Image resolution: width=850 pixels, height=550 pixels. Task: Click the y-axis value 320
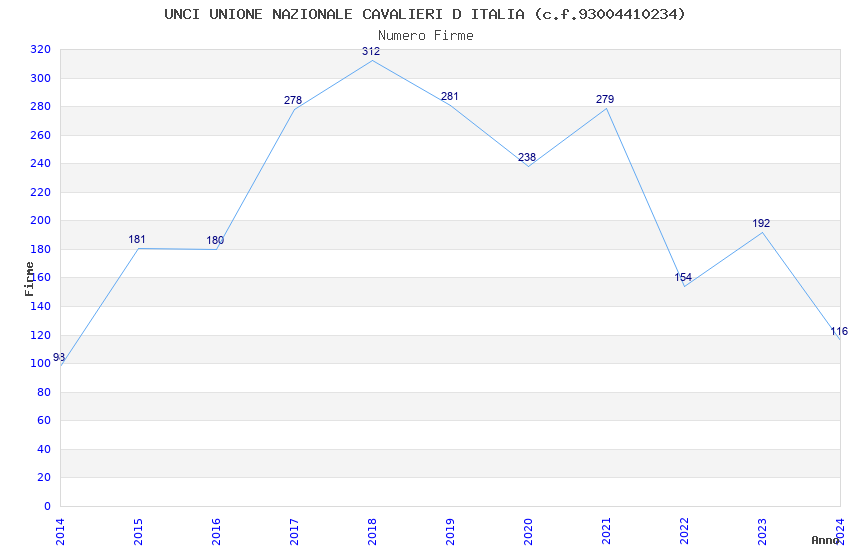pos(41,50)
